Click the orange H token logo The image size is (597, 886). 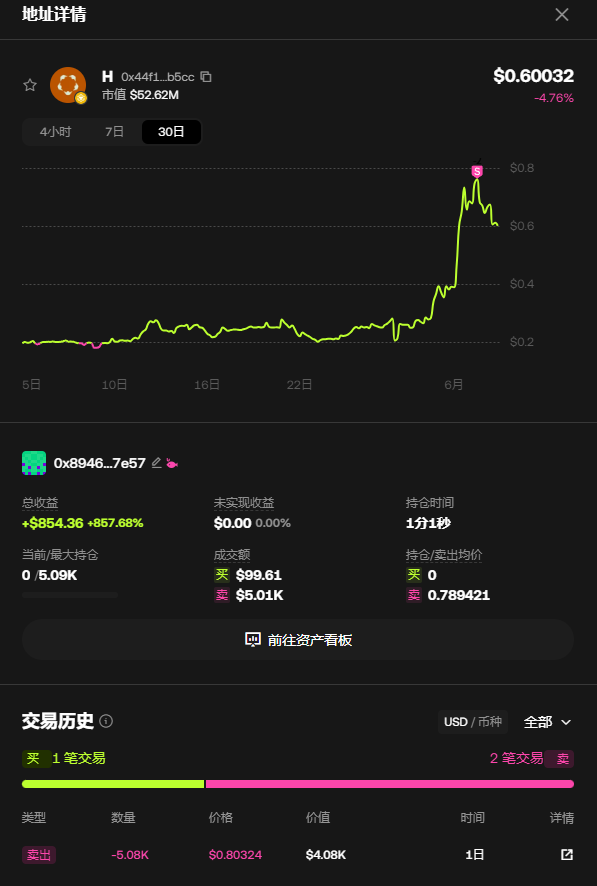click(x=68, y=85)
